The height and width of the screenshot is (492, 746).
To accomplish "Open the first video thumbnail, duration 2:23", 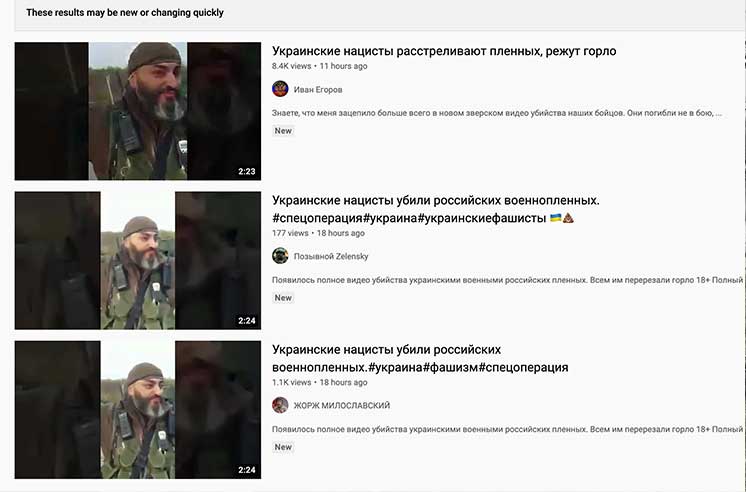I will pos(137,111).
